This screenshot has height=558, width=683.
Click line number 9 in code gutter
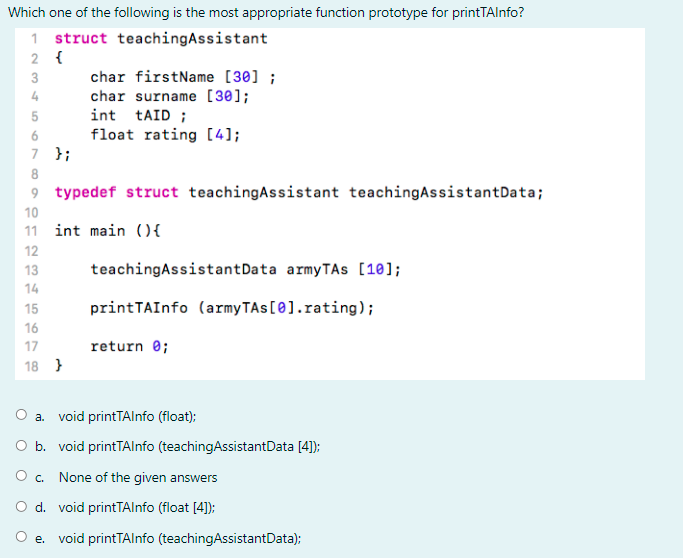pos(35,193)
